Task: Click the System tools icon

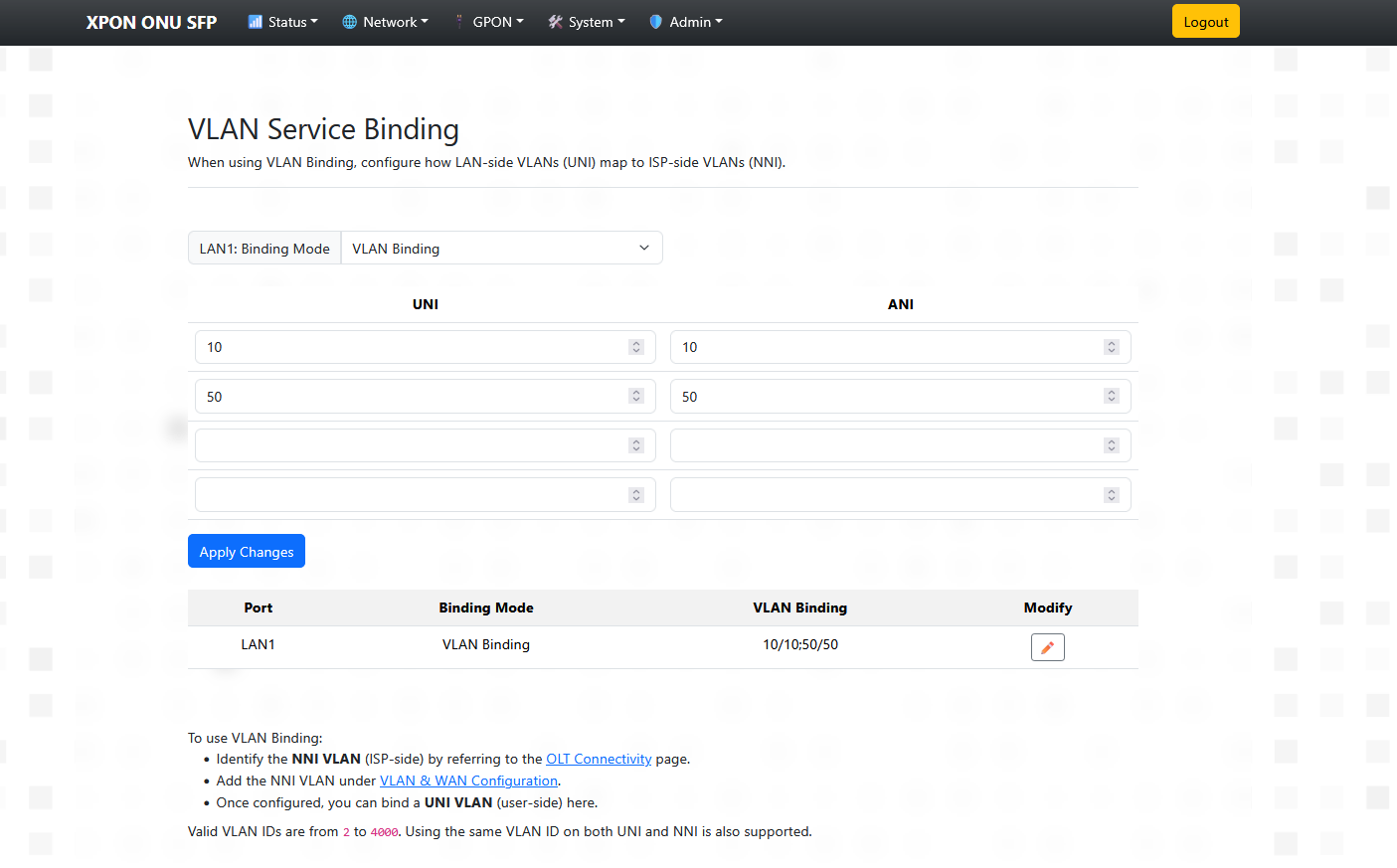Action: (556, 22)
